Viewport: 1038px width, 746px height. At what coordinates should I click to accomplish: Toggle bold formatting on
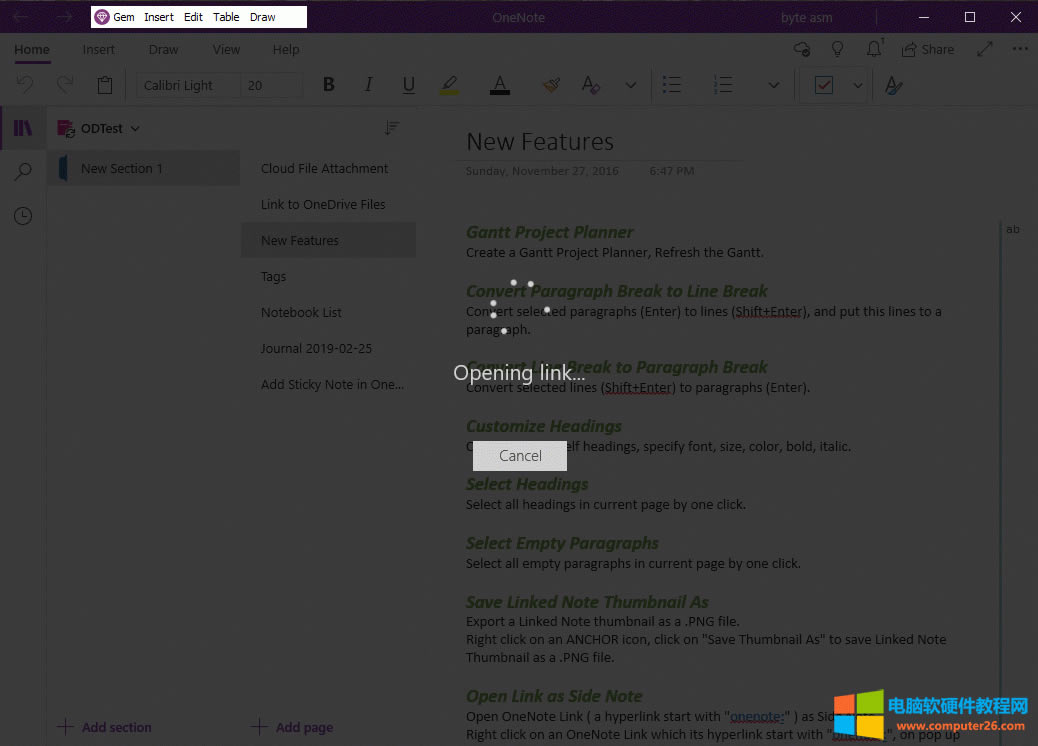[328, 85]
